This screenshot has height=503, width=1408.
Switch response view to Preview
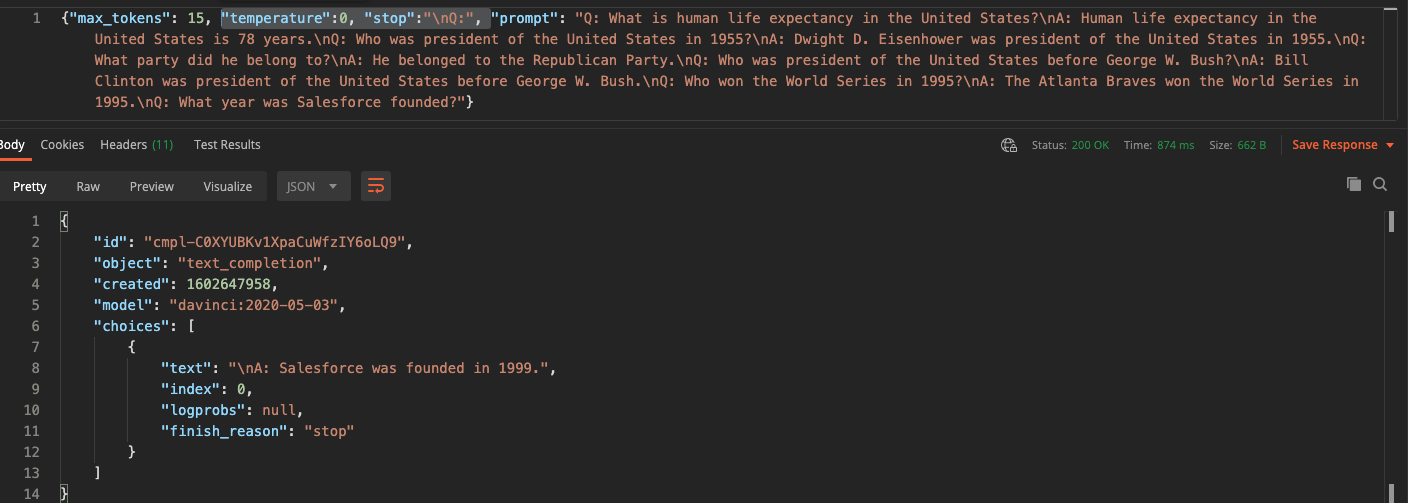pyautogui.click(x=152, y=186)
